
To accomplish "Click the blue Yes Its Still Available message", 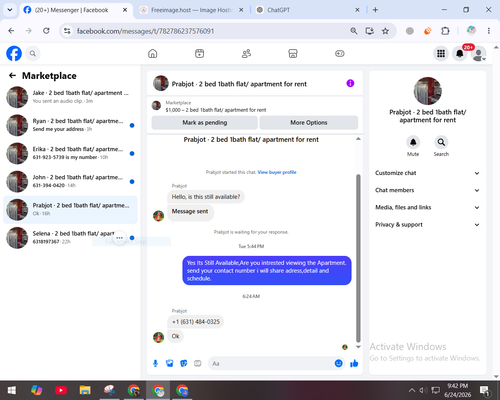I will [x=267, y=270].
